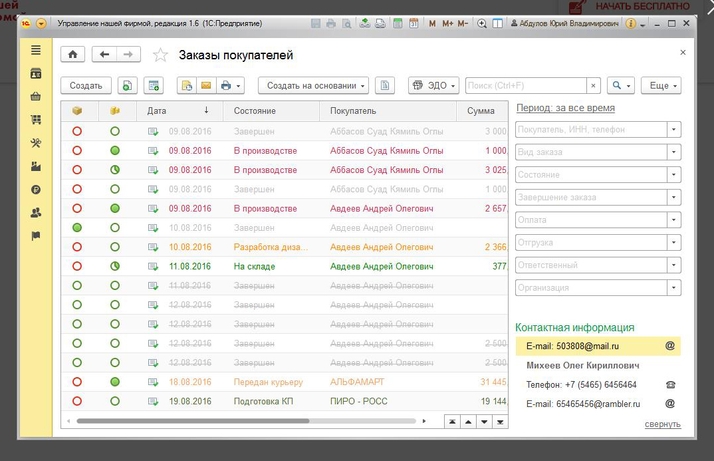
Task: Click the phone icon next to Телефон
Action: [670, 384]
